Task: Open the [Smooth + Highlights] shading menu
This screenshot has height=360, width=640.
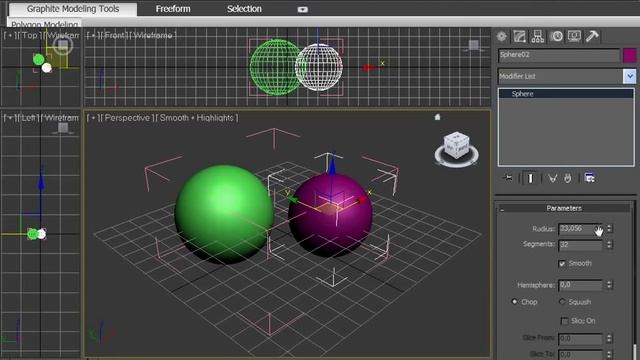Action: (197, 118)
